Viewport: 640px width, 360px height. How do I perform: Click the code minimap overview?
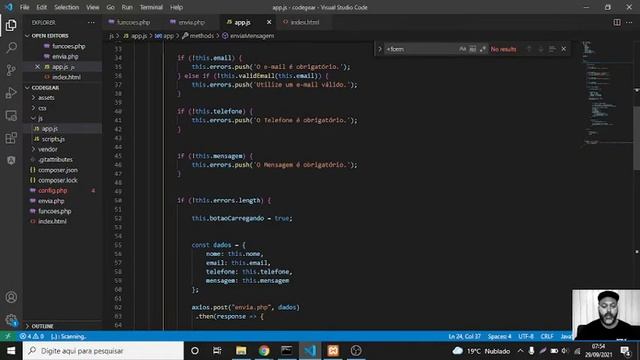(607, 94)
